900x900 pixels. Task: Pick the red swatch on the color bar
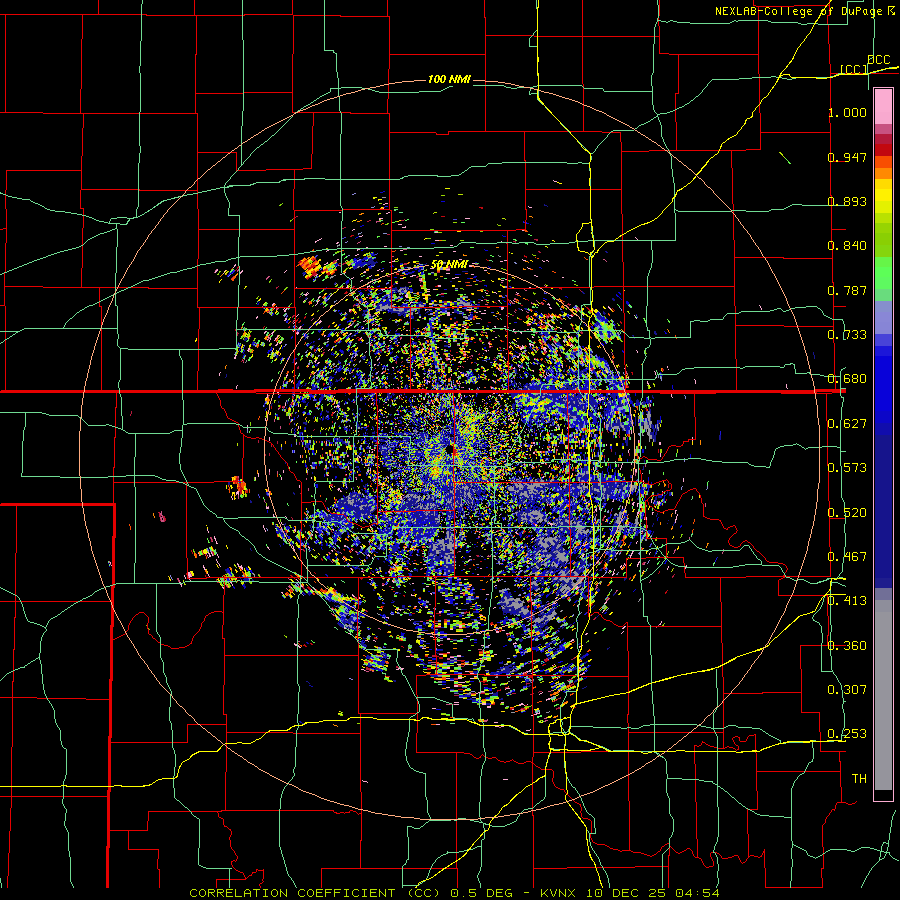[x=883, y=150]
